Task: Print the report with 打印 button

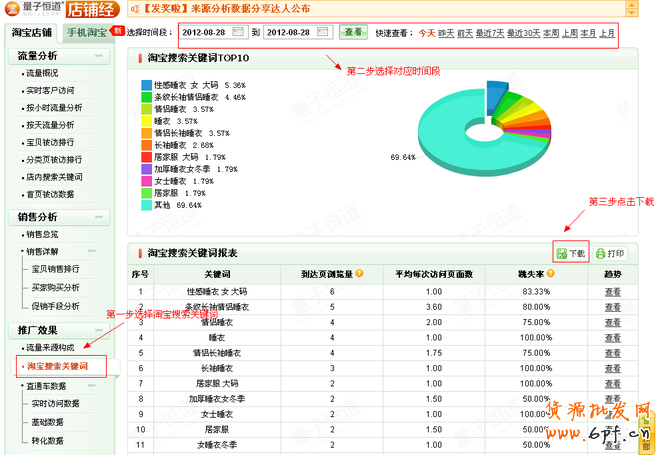Action: tap(610, 253)
